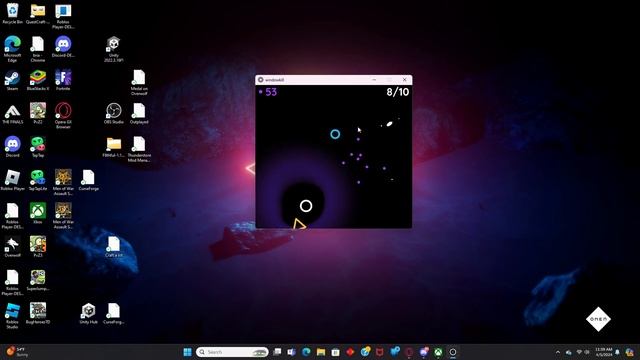Select THE FINALS desktop shortcut

tap(12, 113)
